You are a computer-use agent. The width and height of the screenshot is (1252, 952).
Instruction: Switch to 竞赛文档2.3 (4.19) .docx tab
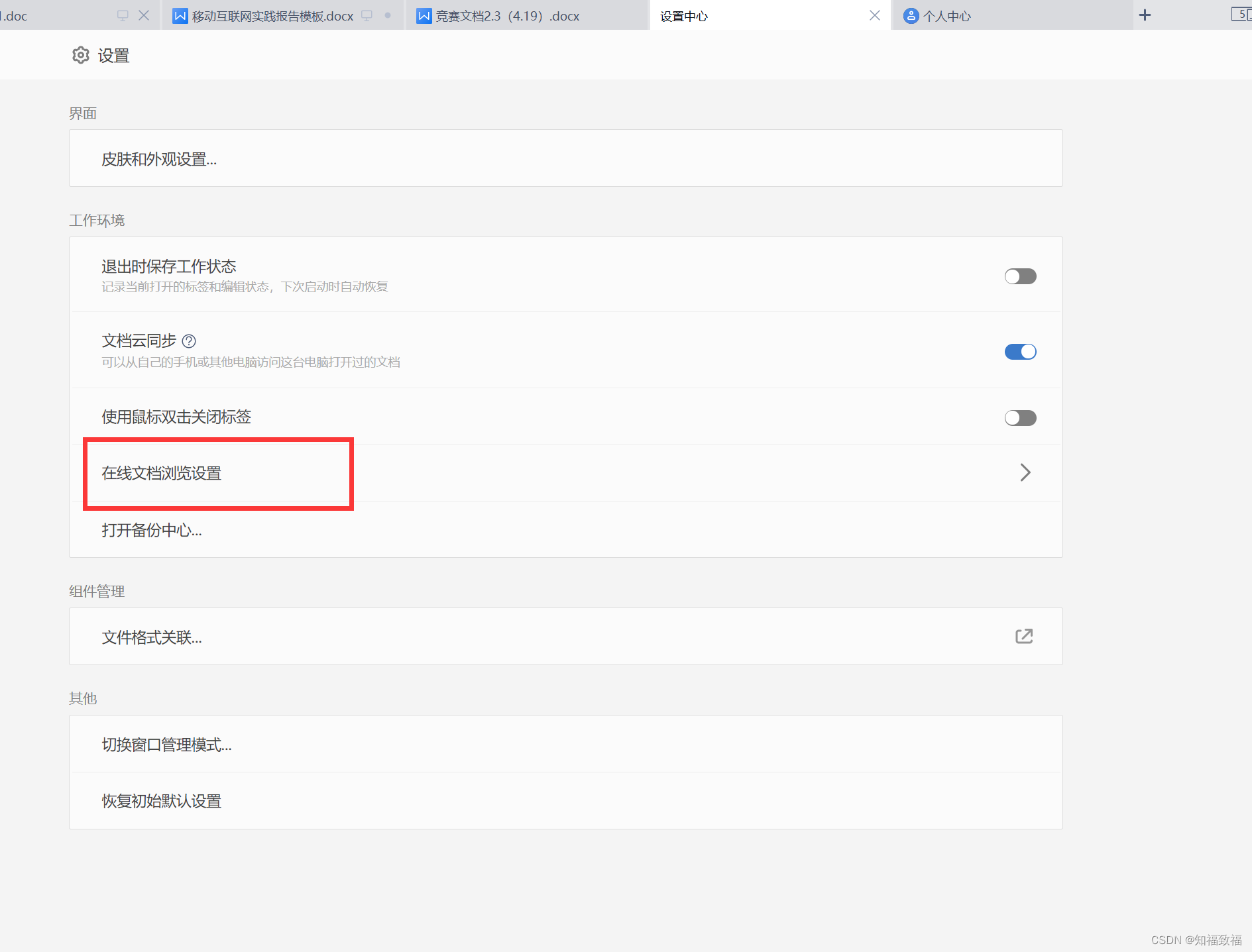pos(526,16)
